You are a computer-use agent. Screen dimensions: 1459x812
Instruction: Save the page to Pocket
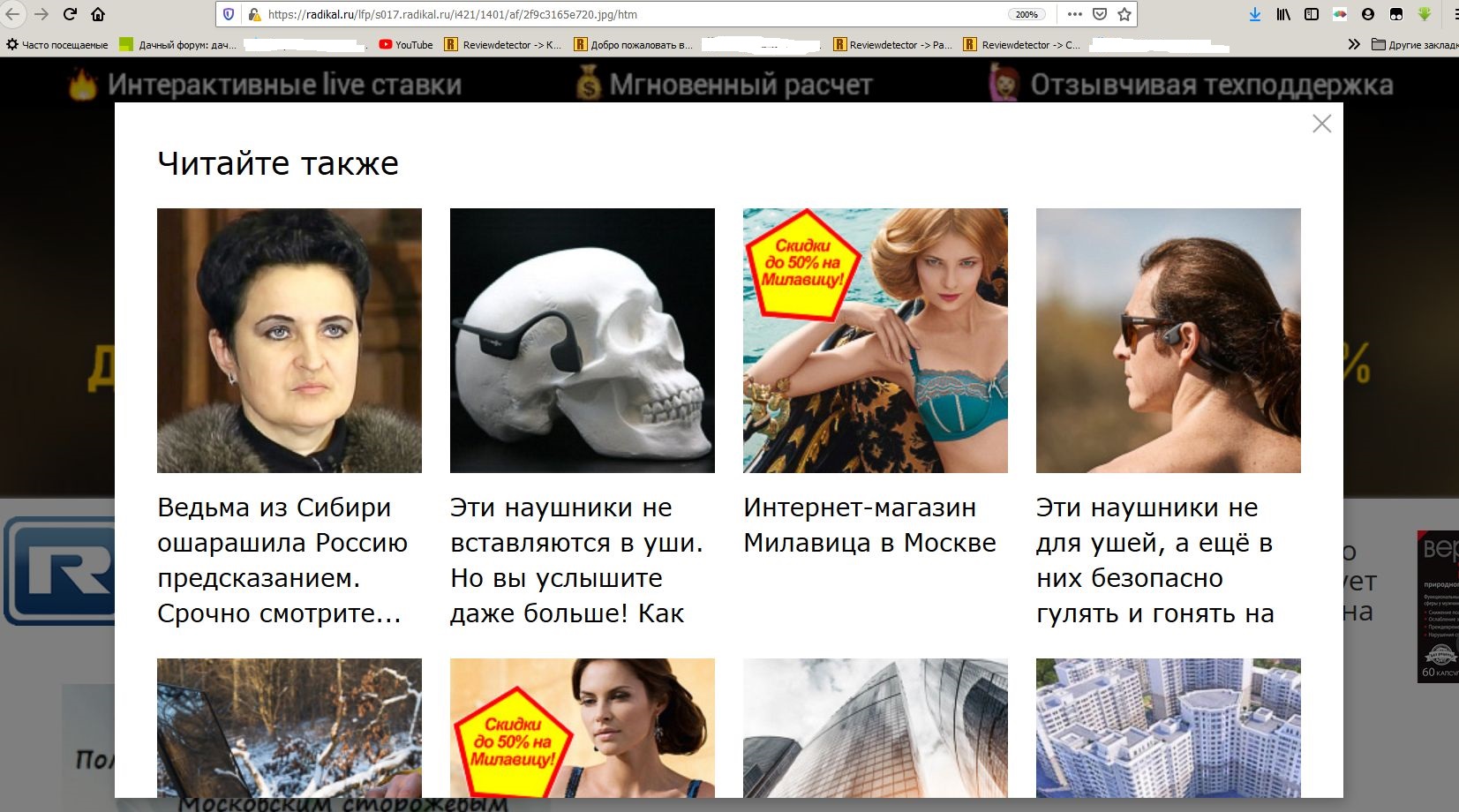pyautogui.click(x=1100, y=14)
